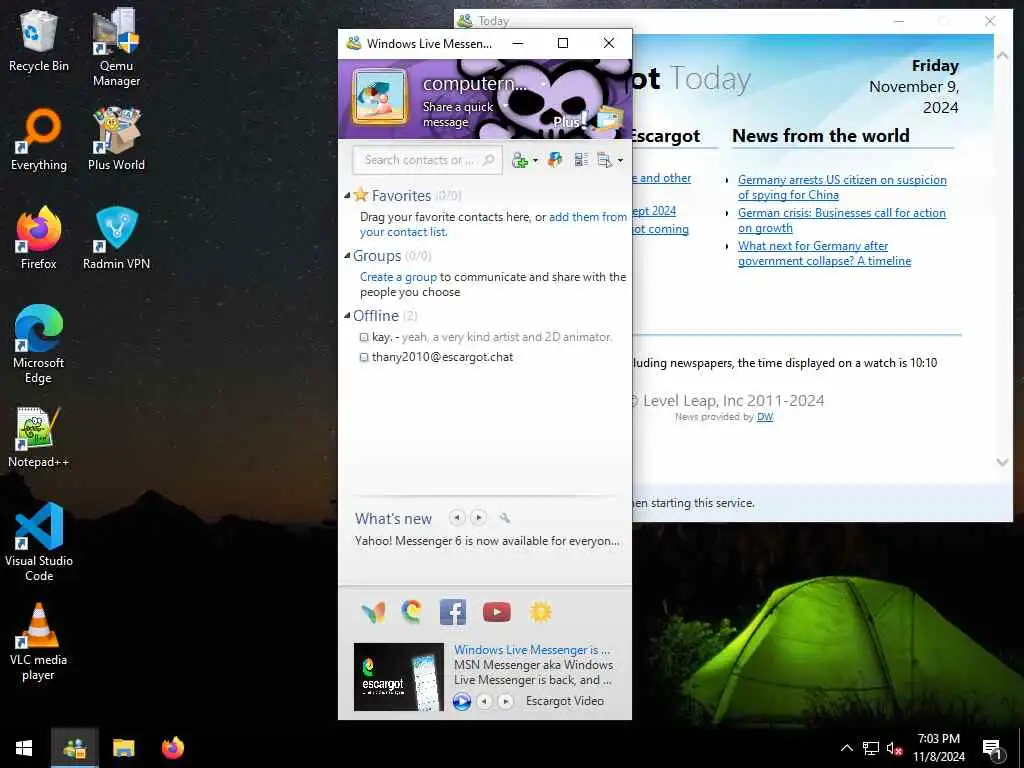Viewport: 1024px width, 768px height.
Task: Click the Today window scroll down arrow
Action: [1002, 462]
